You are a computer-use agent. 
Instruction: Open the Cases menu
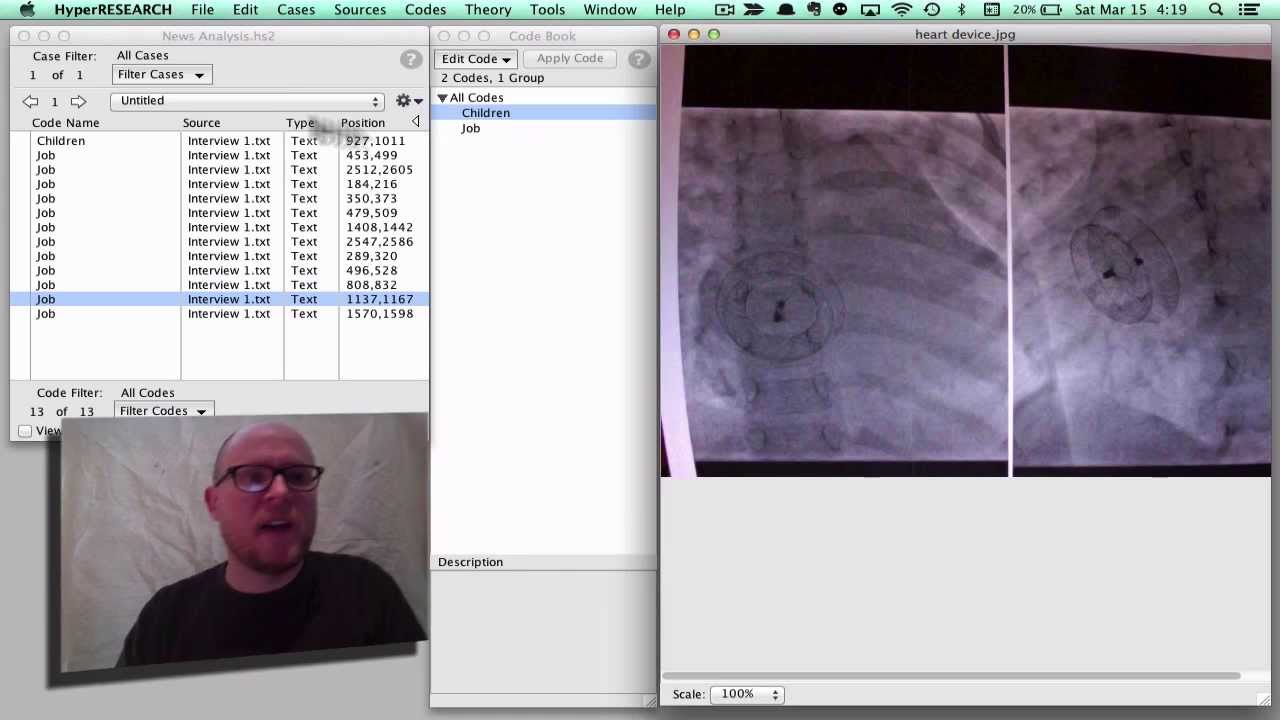(x=296, y=10)
